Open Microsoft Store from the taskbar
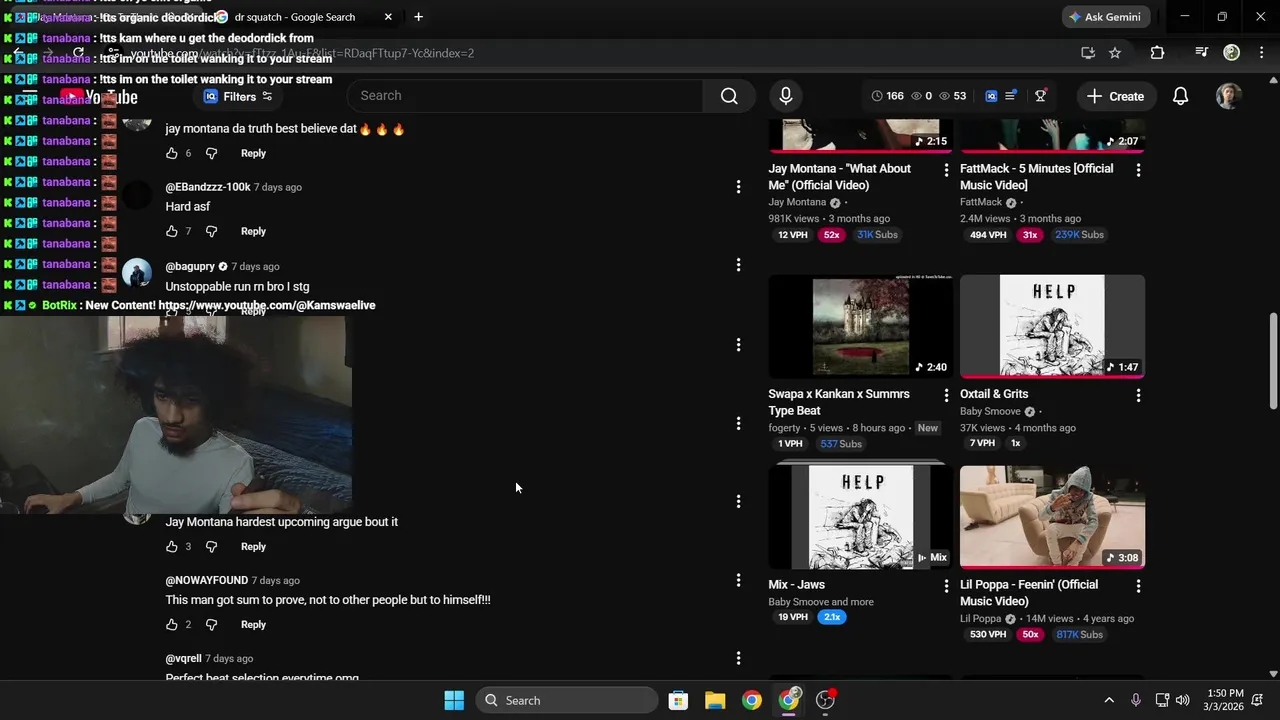 678,700
